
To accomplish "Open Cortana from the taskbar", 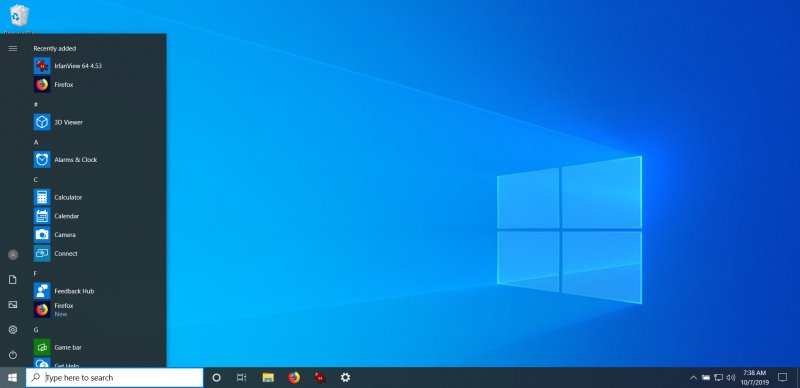I will click(x=216, y=378).
